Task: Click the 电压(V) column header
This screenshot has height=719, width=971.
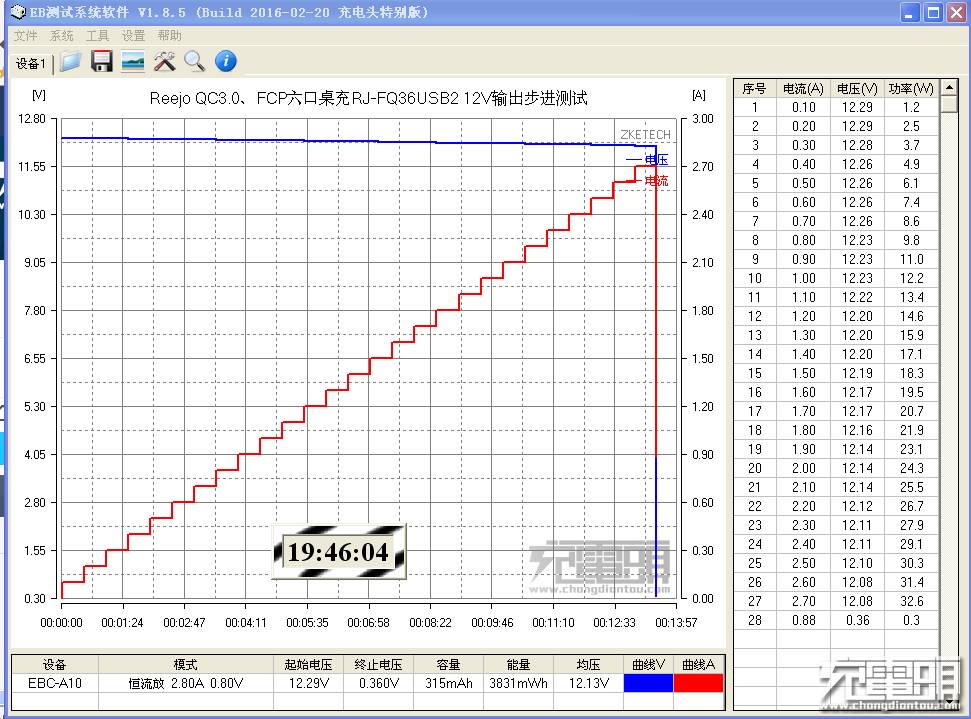Action: (857, 89)
